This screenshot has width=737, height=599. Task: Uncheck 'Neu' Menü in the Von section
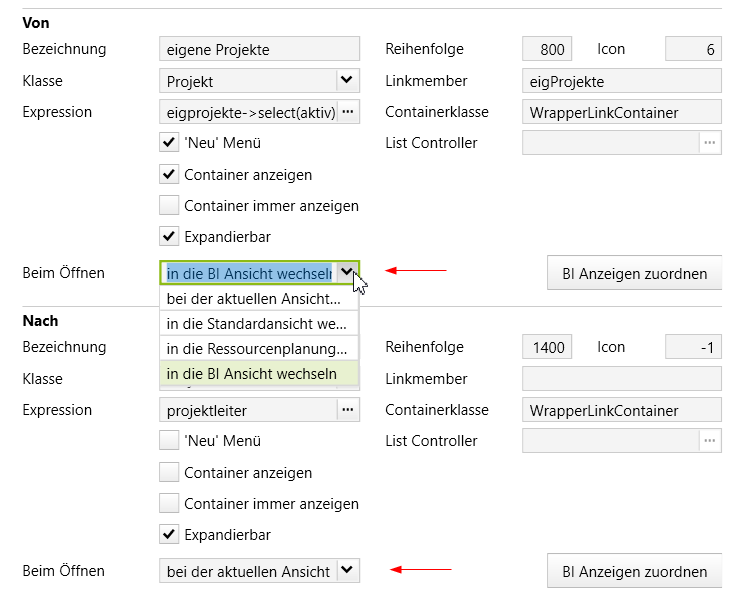(x=169, y=143)
